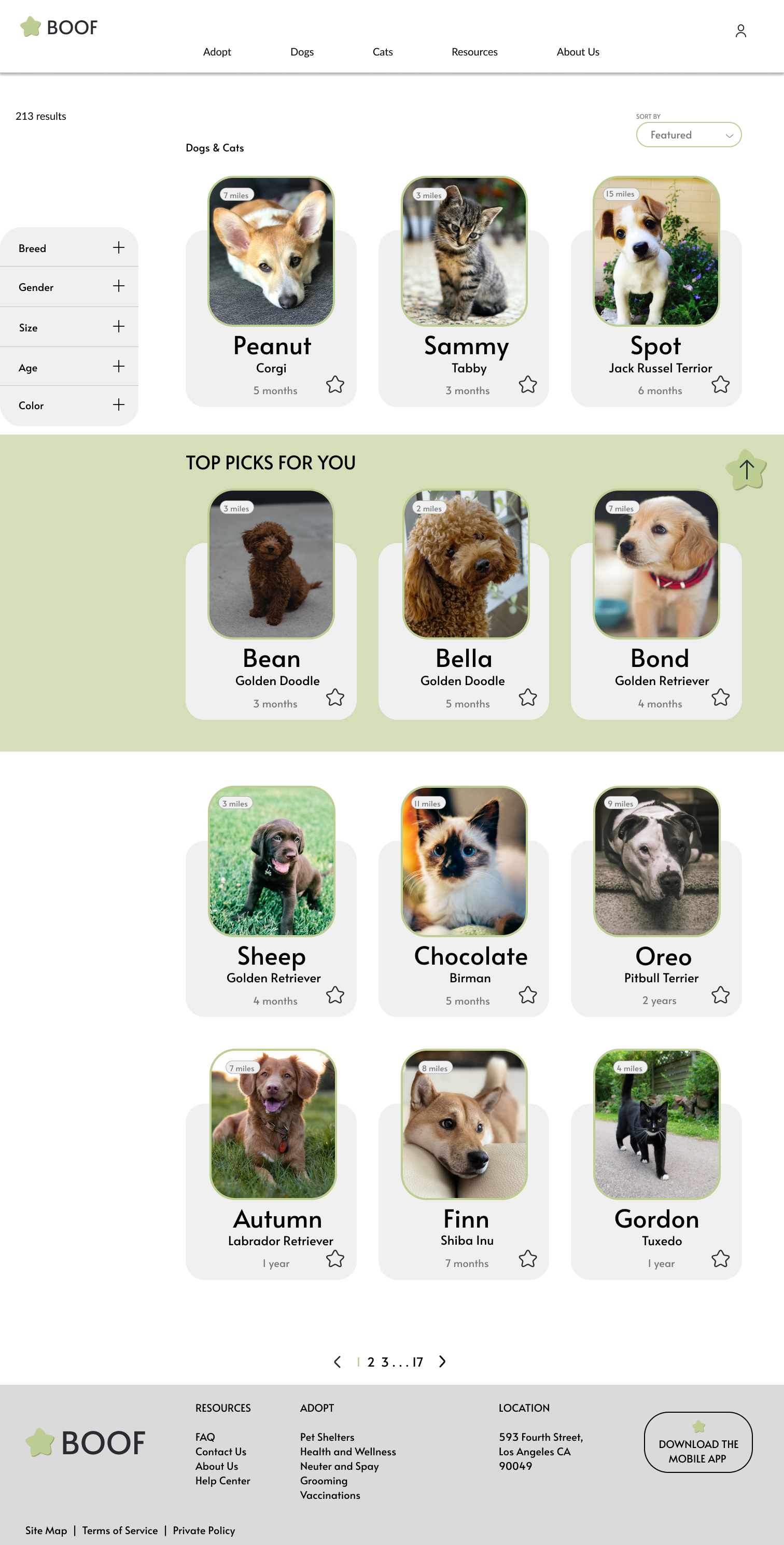
Task: Mark Spot the Jack Russel as favorite
Action: pos(720,384)
